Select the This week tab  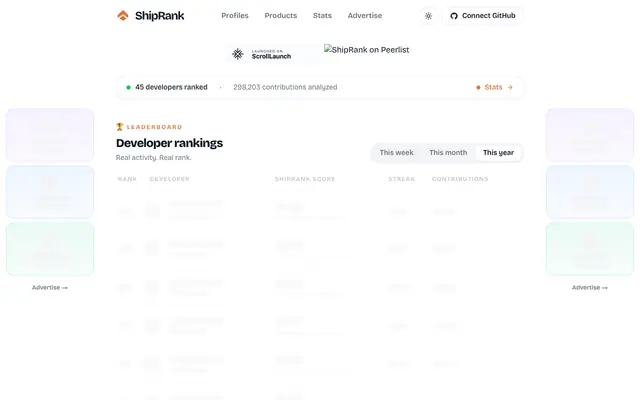click(x=397, y=153)
